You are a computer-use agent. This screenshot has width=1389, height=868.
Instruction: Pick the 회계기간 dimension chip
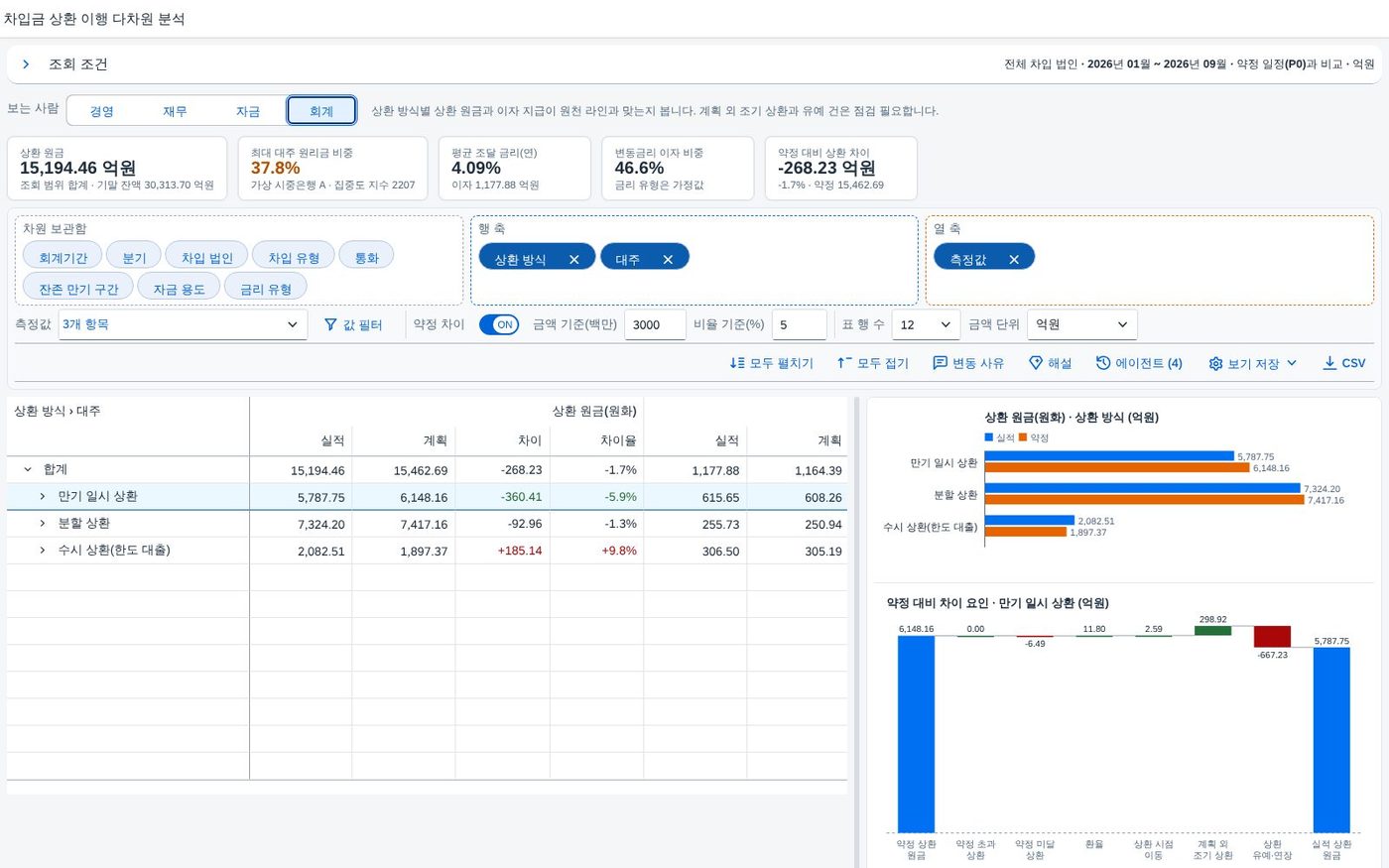tap(63, 257)
